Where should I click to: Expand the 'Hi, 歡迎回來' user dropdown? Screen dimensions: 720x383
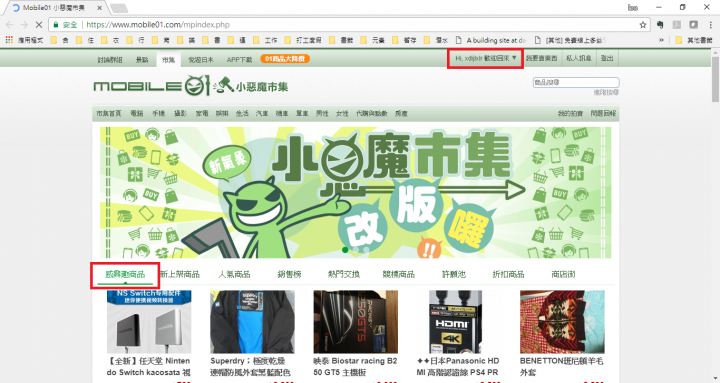pos(485,58)
